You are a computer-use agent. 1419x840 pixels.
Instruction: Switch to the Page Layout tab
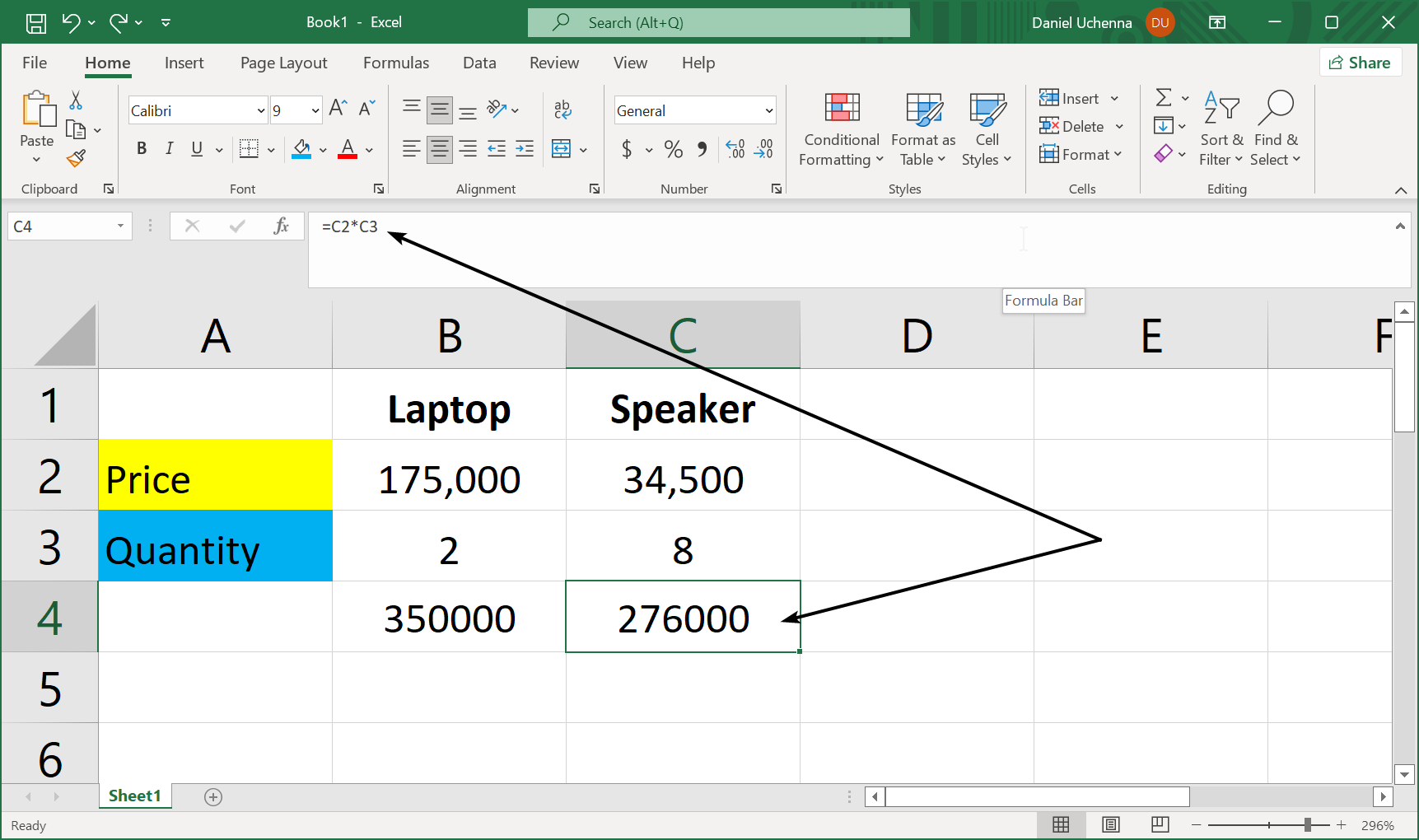click(283, 63)
